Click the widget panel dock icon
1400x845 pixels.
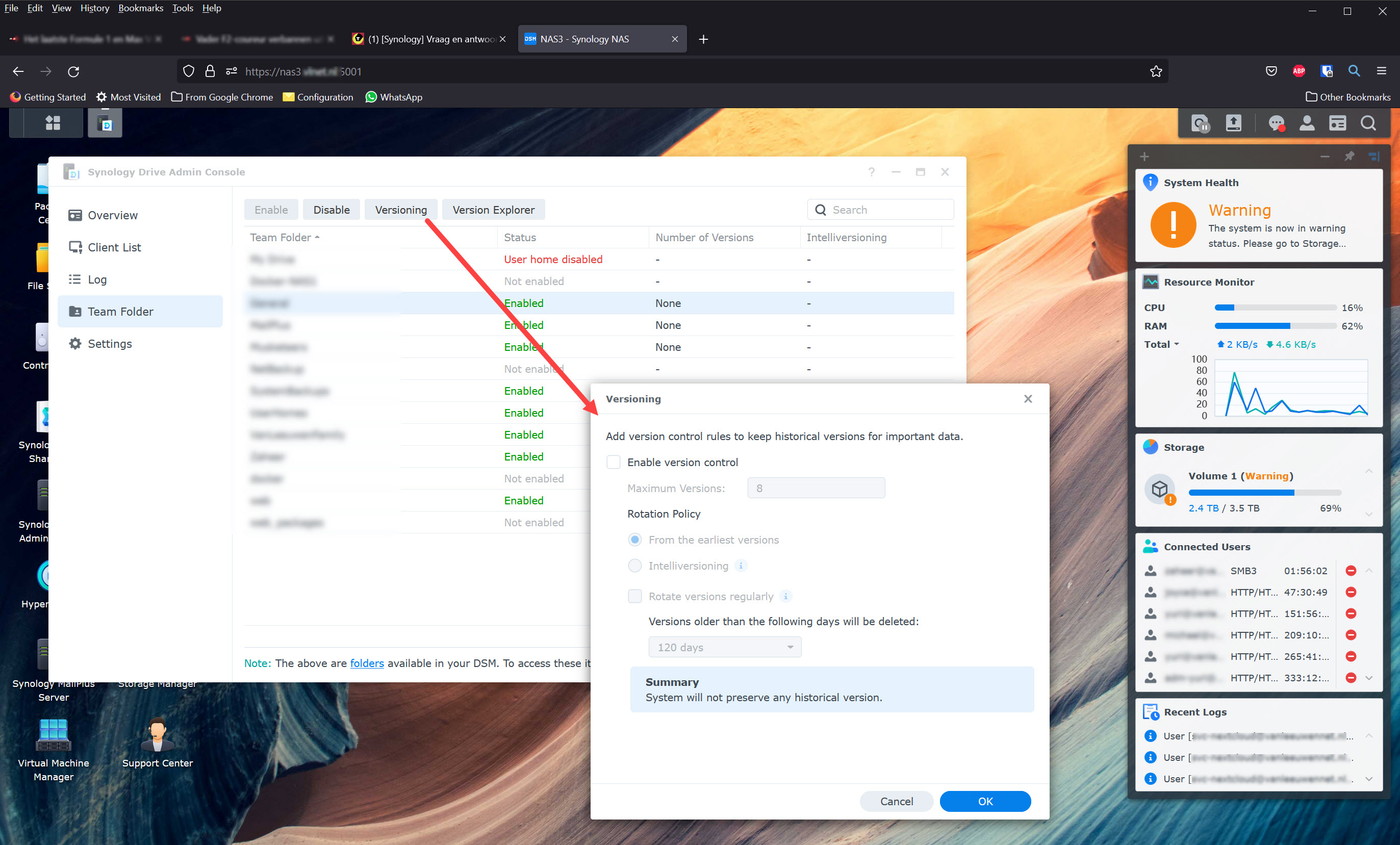(x=1374, y=156)
